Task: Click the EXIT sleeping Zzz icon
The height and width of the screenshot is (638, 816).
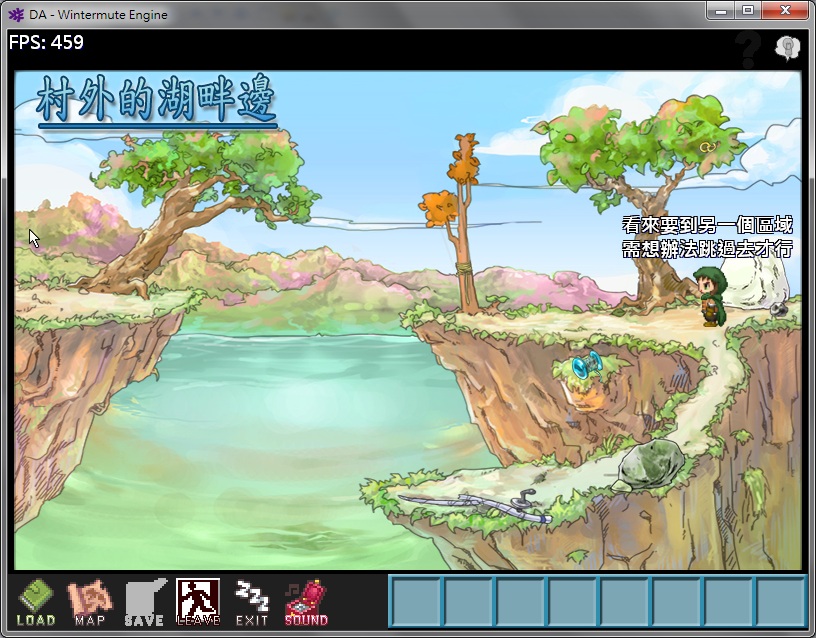Action: (x=252, y=602)
